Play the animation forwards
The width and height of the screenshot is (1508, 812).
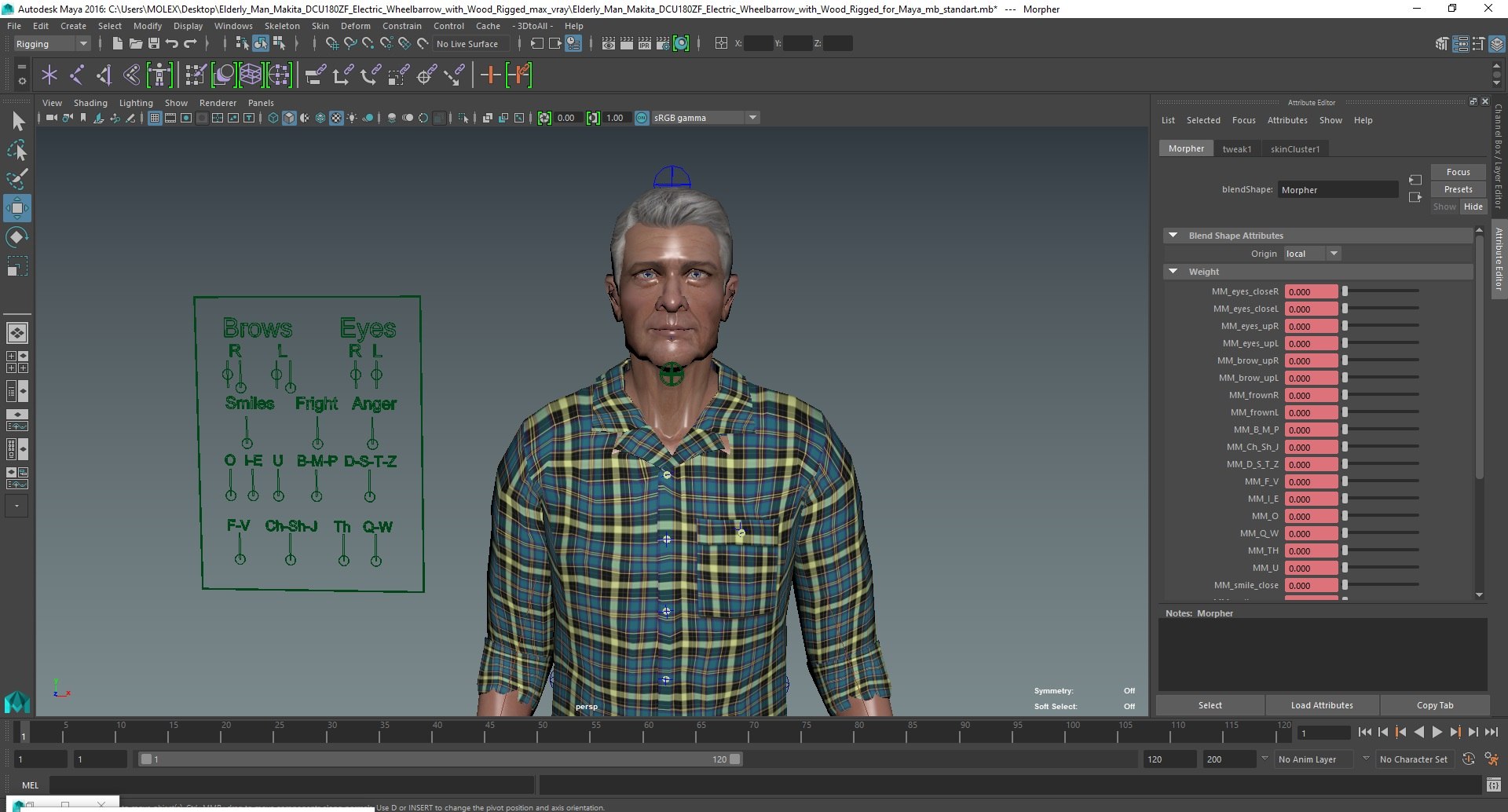(x=1437, y=732)
